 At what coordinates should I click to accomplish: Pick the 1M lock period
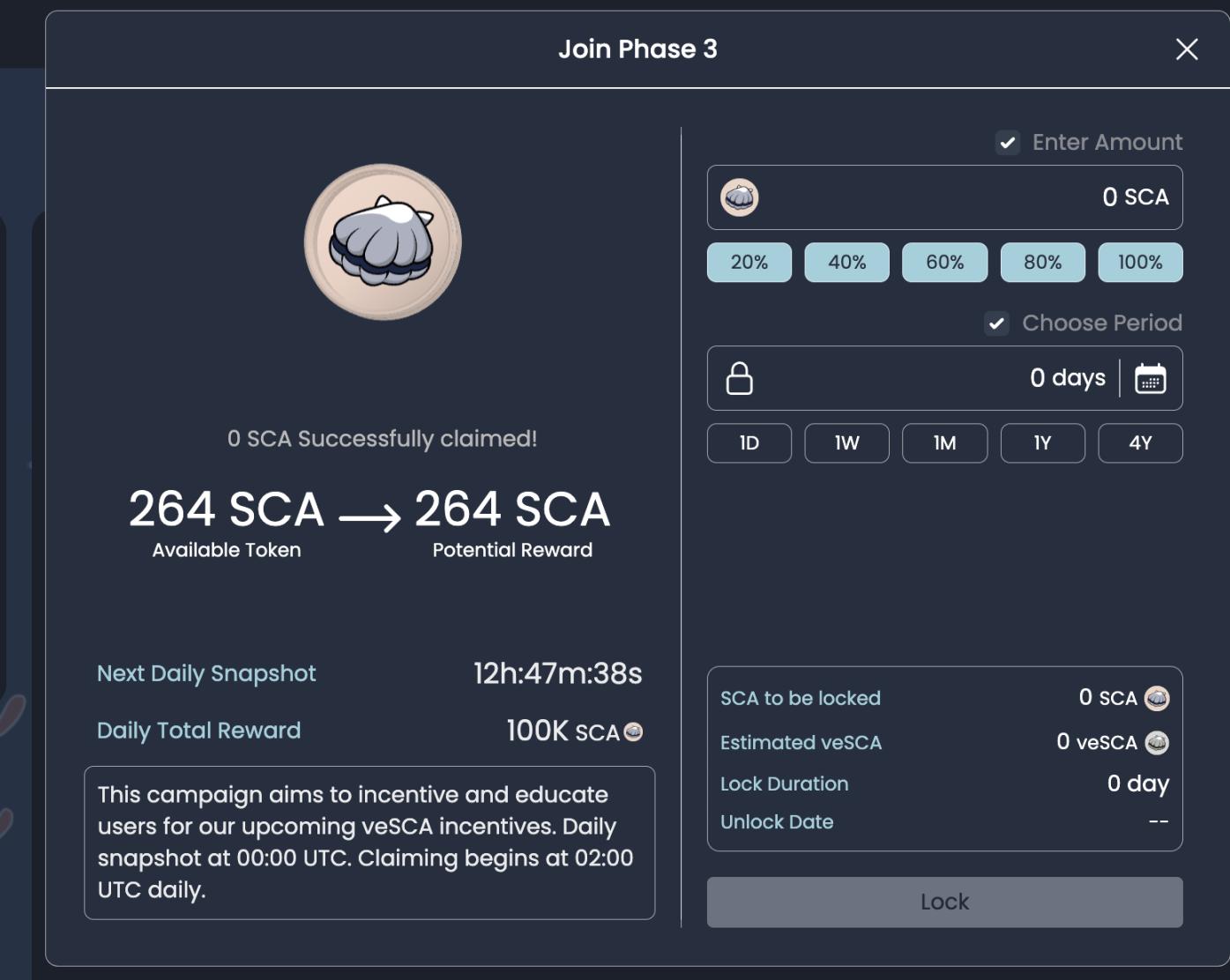click(x=944, y=443)
